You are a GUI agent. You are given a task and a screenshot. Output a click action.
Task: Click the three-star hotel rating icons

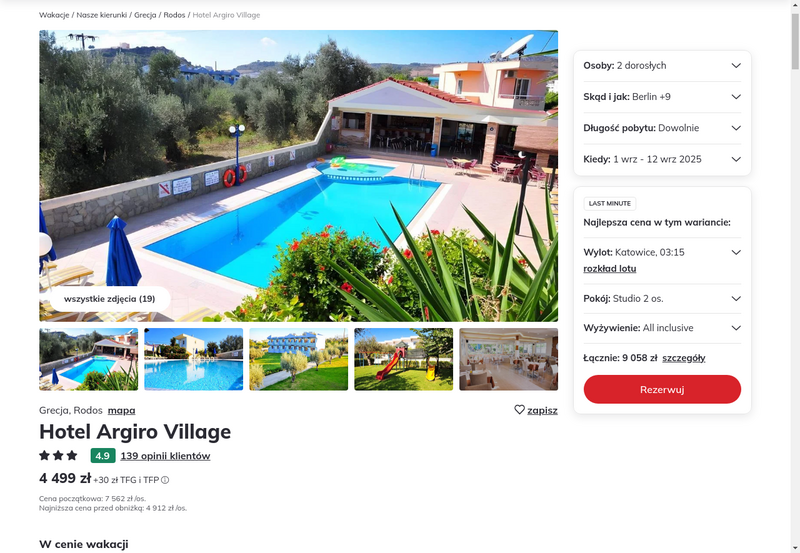coord(58,455)
